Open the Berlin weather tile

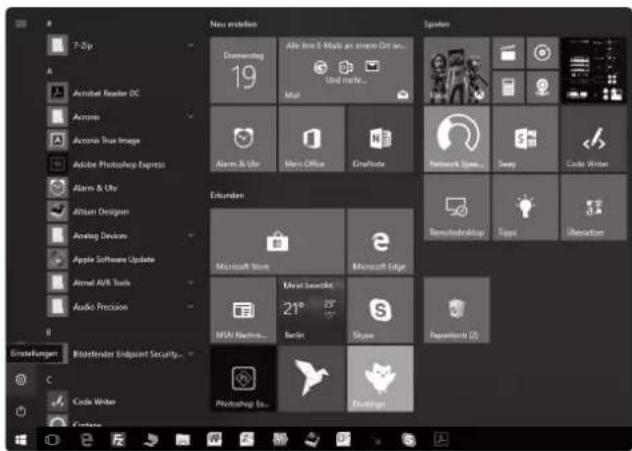[x=312, y=310]
